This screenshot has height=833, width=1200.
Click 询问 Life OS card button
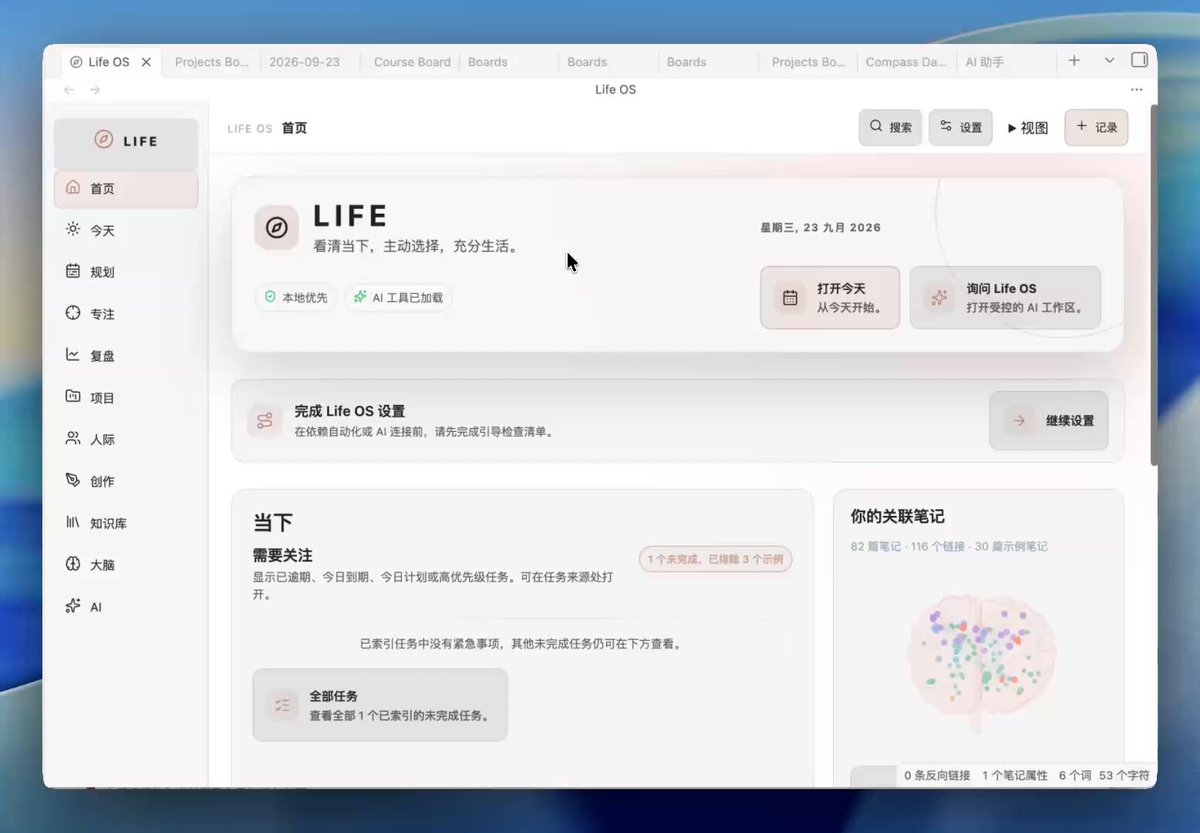click(x=1005, y=297)
